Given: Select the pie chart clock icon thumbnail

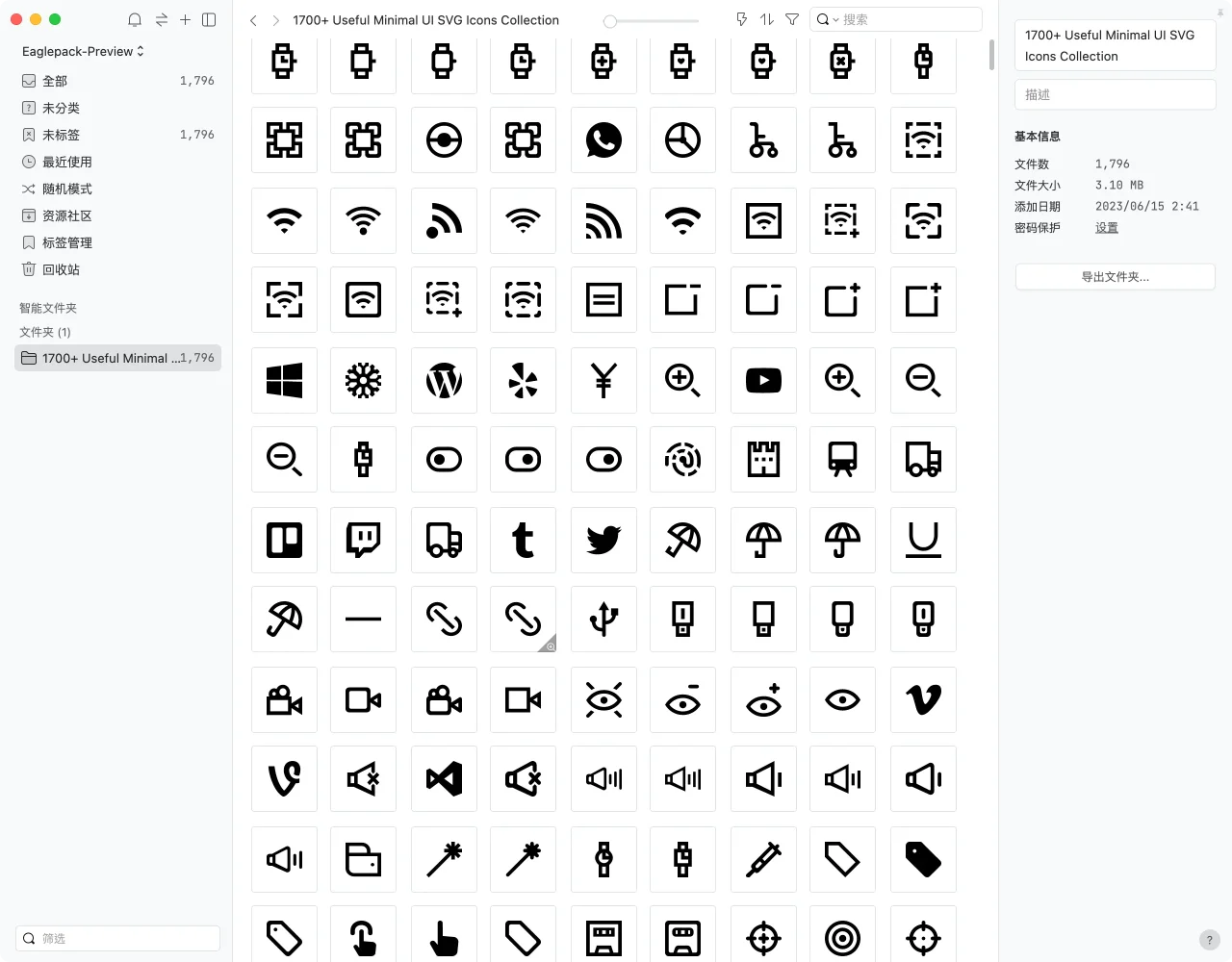Looking at the screenshot, I should [x=682, y=140].
